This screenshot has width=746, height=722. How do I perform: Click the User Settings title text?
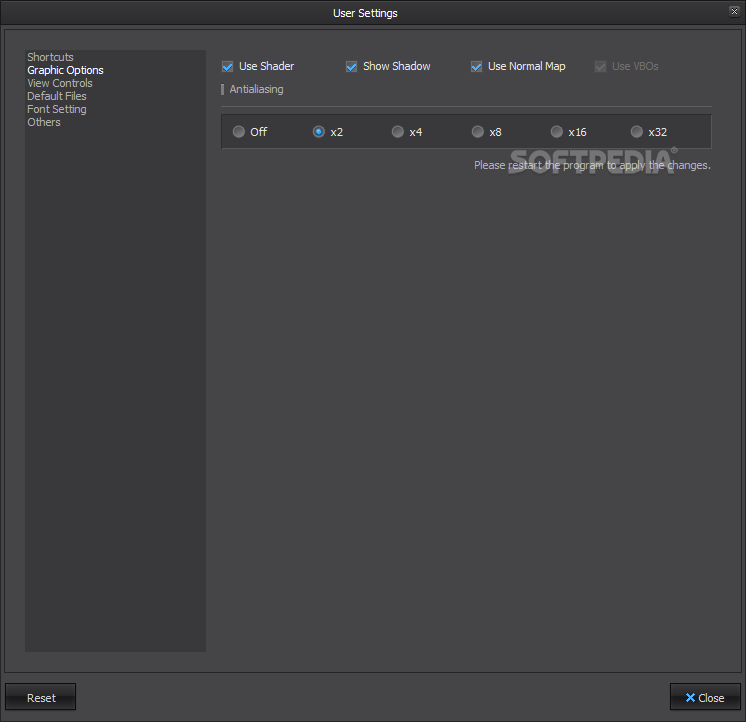pyautogui.click(x=365, y=13)
